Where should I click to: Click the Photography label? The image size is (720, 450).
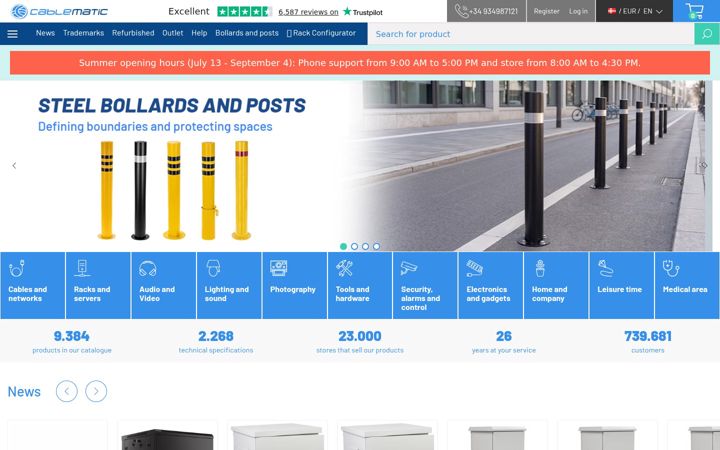click(293, 289)
